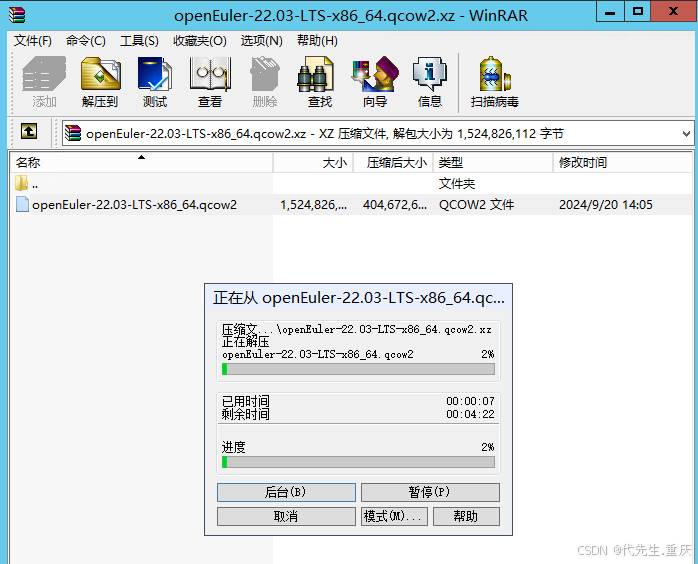
Task: Click the 模式(M)... button
Action: click(x=394, y=516)
